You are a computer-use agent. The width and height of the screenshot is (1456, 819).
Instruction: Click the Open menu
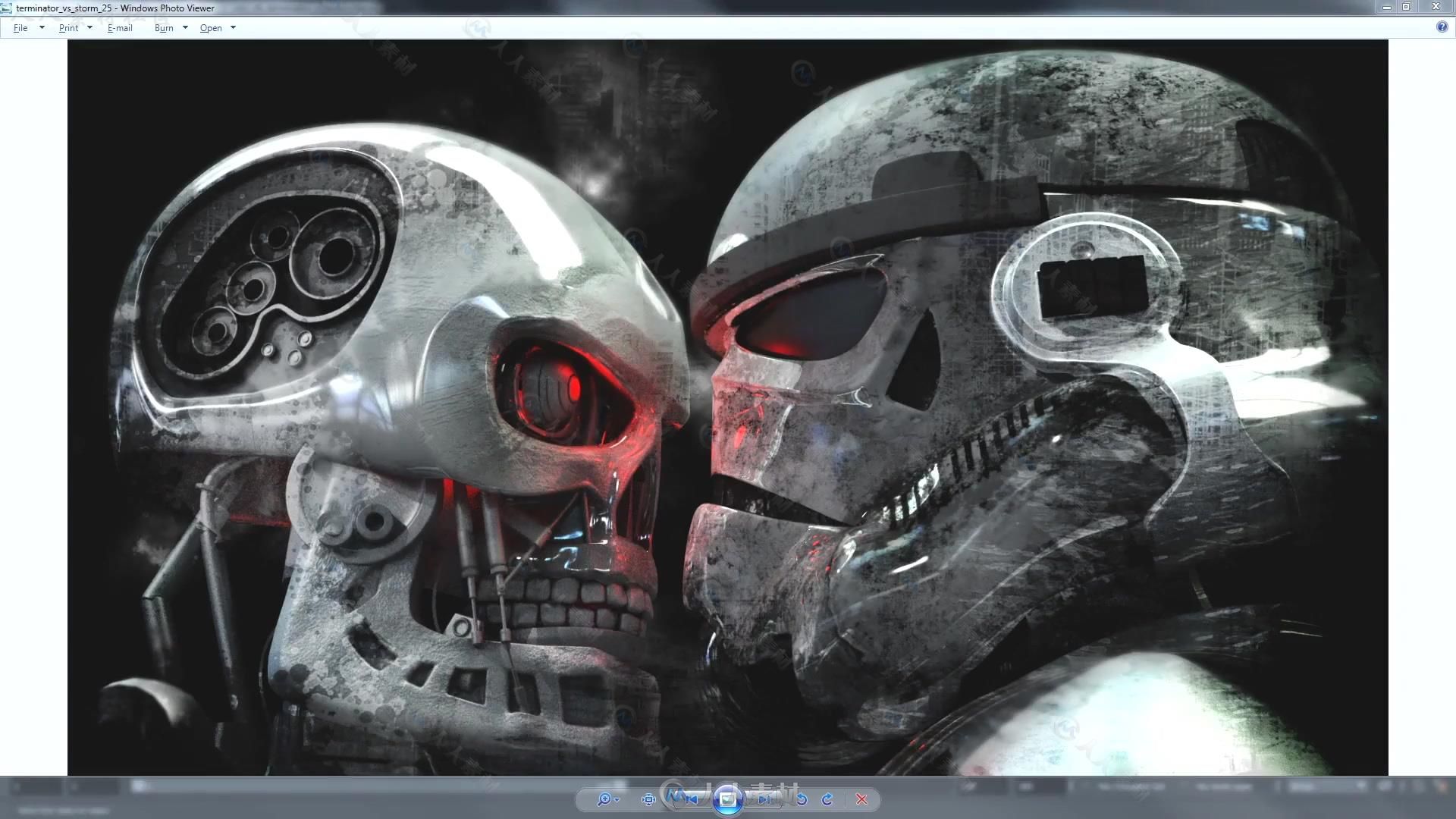[211, 28]
